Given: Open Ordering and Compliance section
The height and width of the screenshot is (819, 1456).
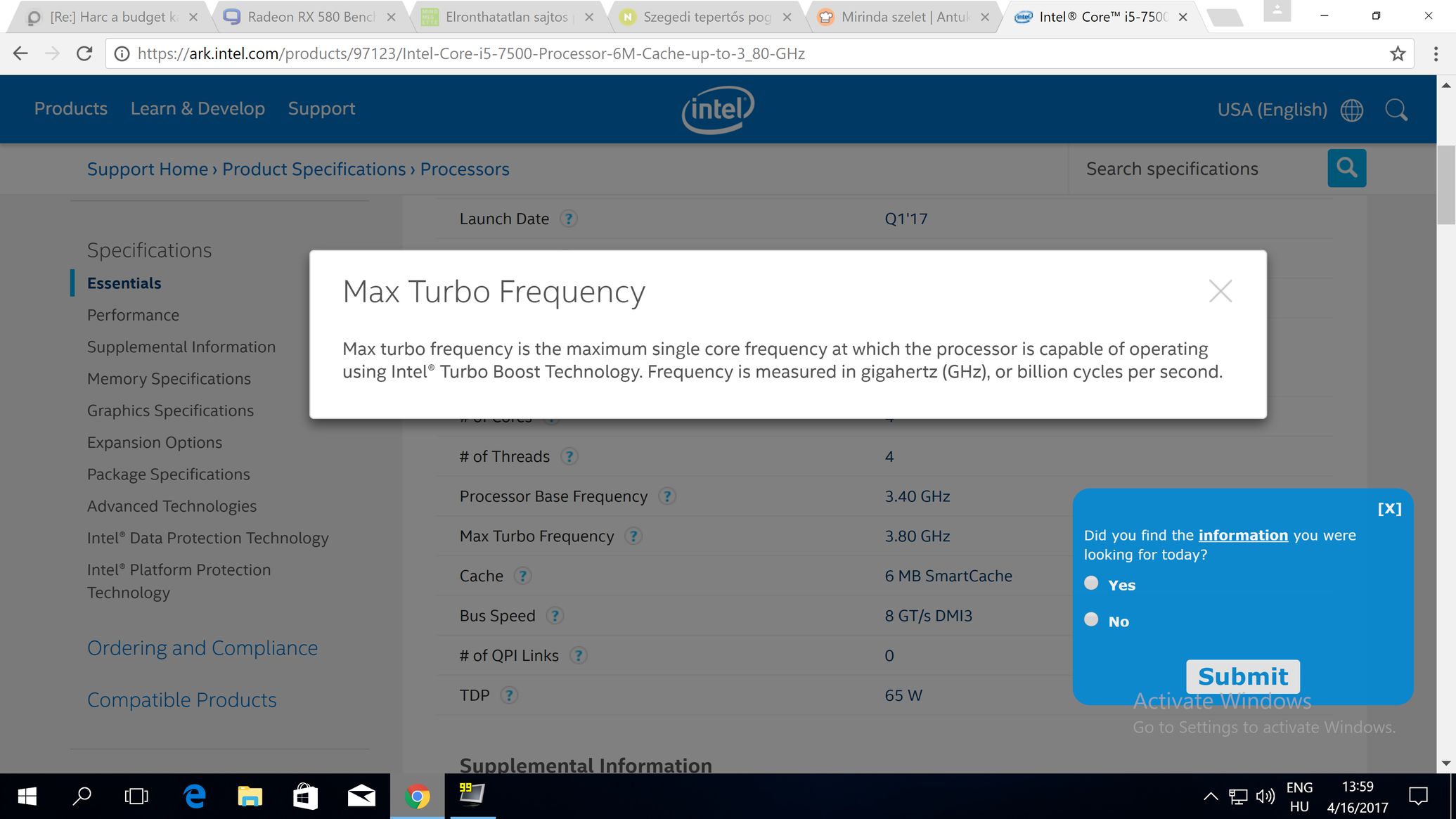Looking at the screenshot, I should pos(202,648).
